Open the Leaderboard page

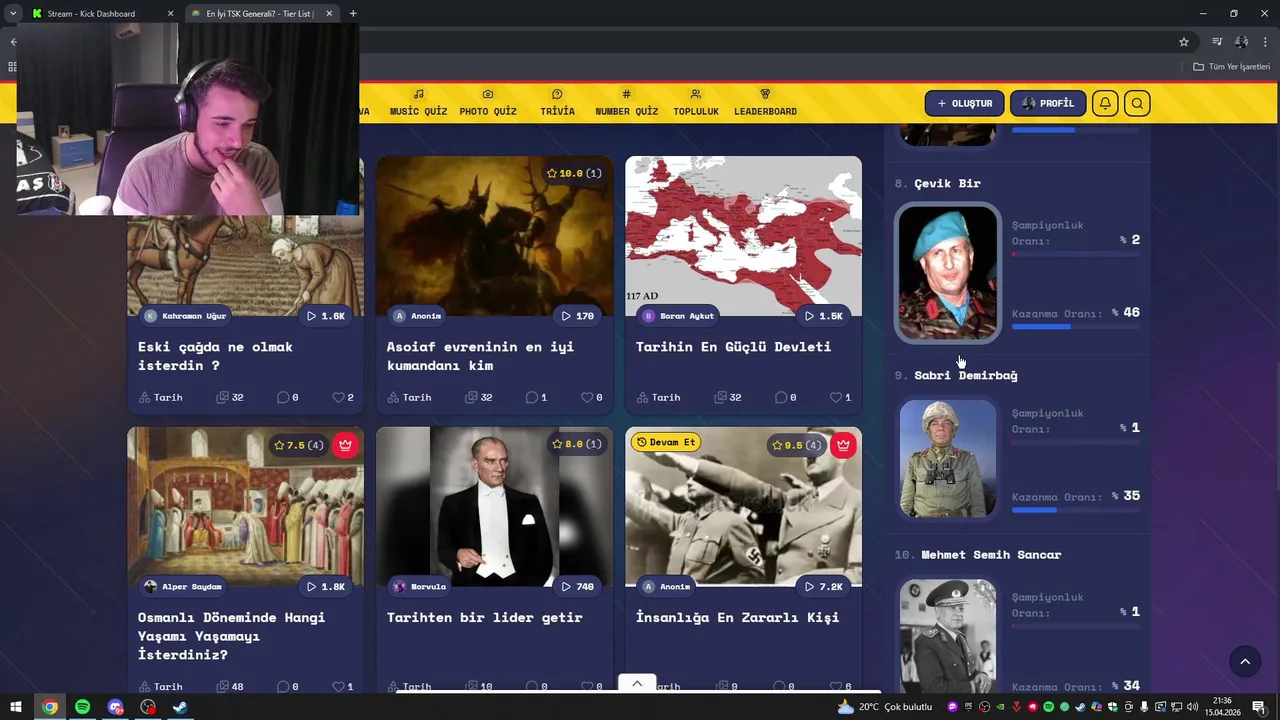click(765, 103)
